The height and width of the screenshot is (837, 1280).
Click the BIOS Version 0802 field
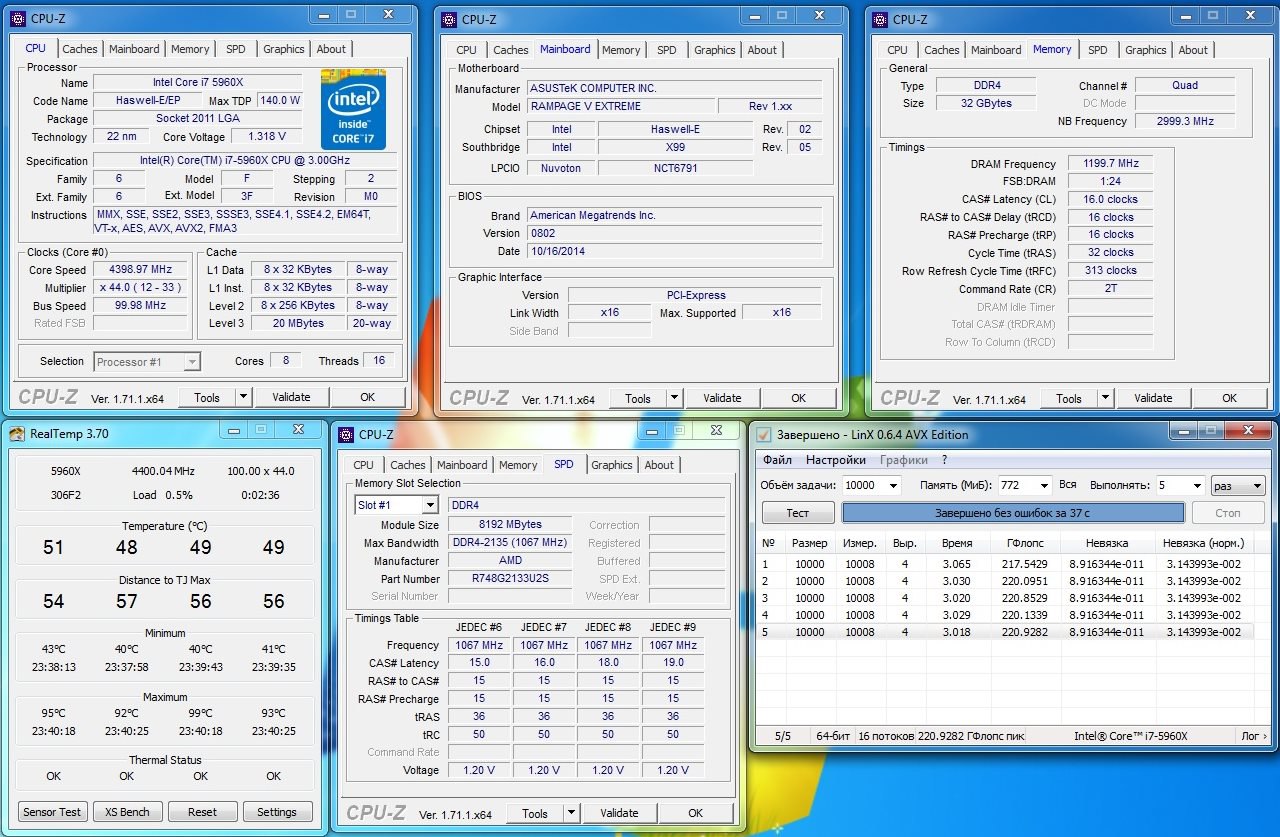(675, 233)
